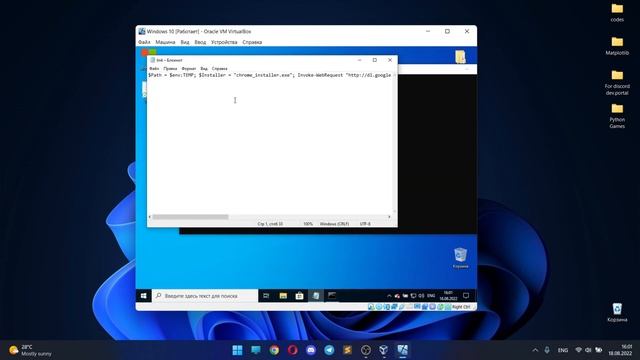Click the guest network tray icon

pos(413,296)
